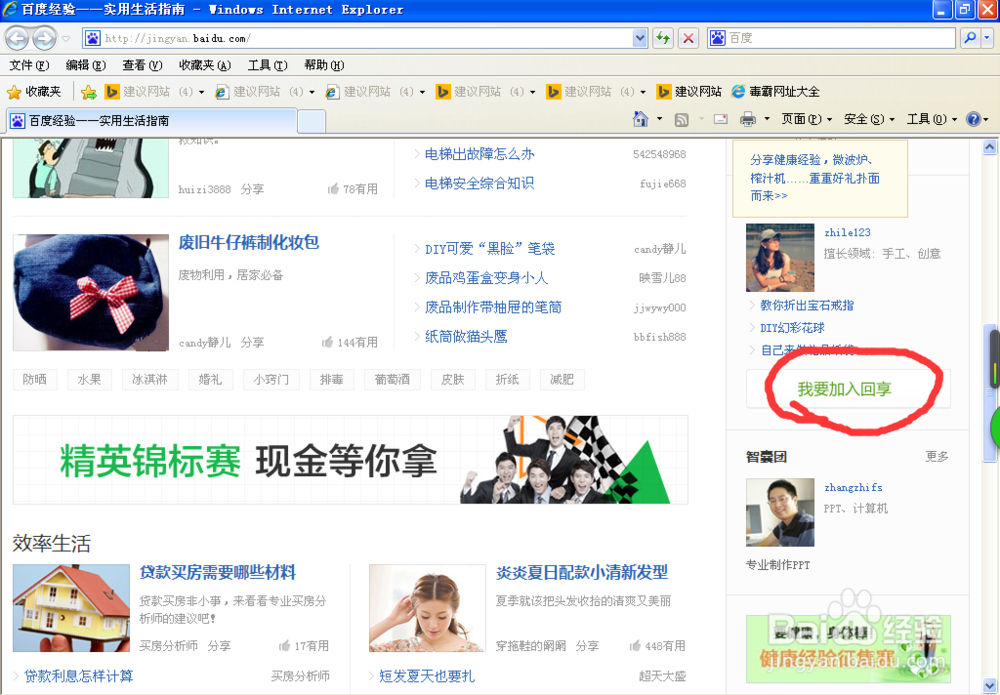1000x695 pixels.
Task: Click the vertical scrollbar up arrow
Action: point(989,147)
